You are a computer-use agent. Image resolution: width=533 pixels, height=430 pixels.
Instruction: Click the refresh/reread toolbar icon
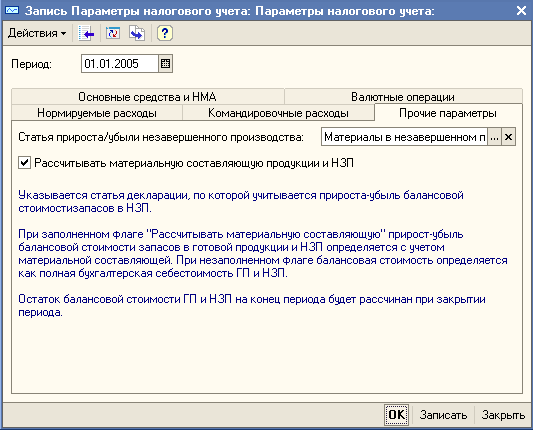[113, 33]
